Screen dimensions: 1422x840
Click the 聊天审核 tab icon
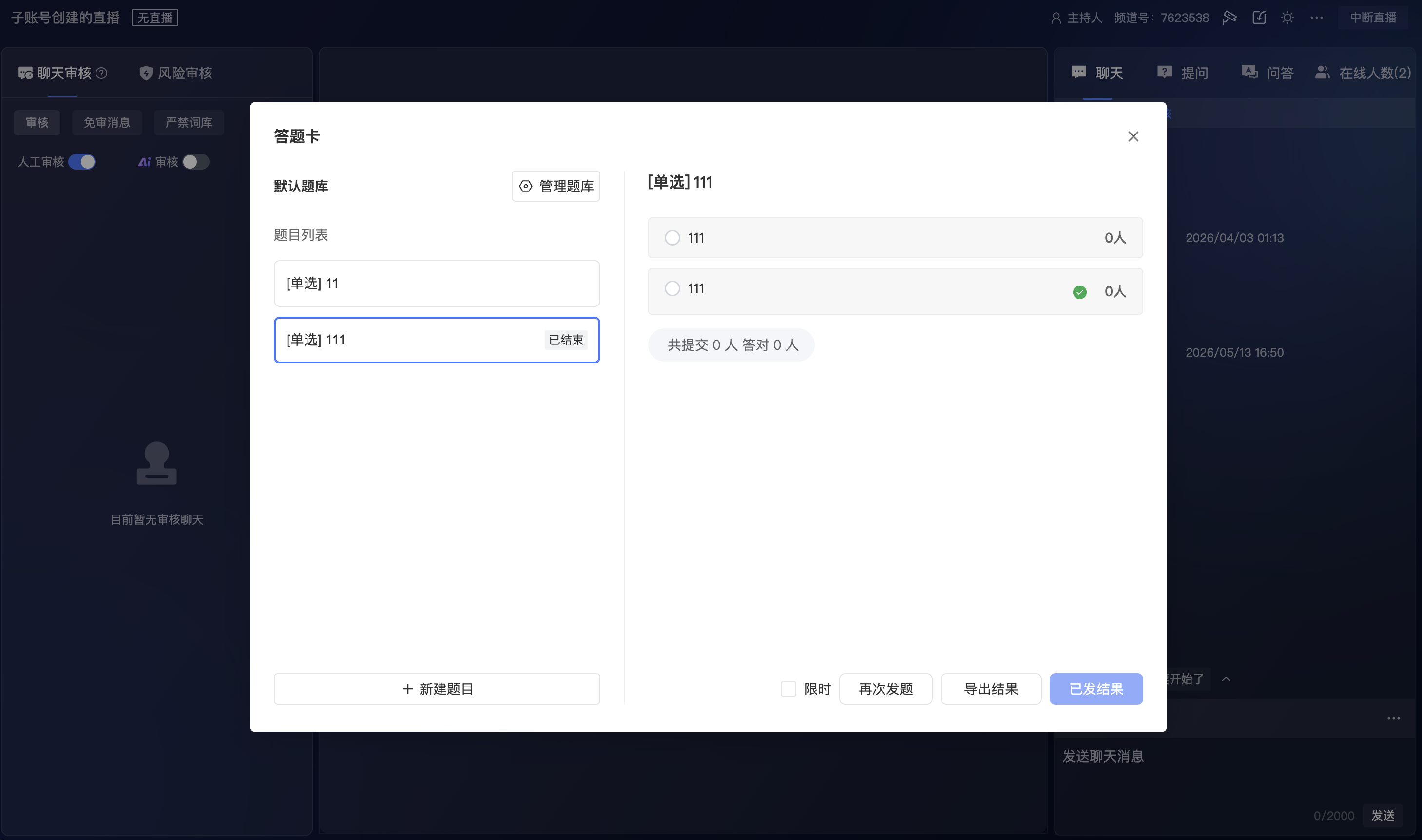pyautogui.click(x=25, y=73)
